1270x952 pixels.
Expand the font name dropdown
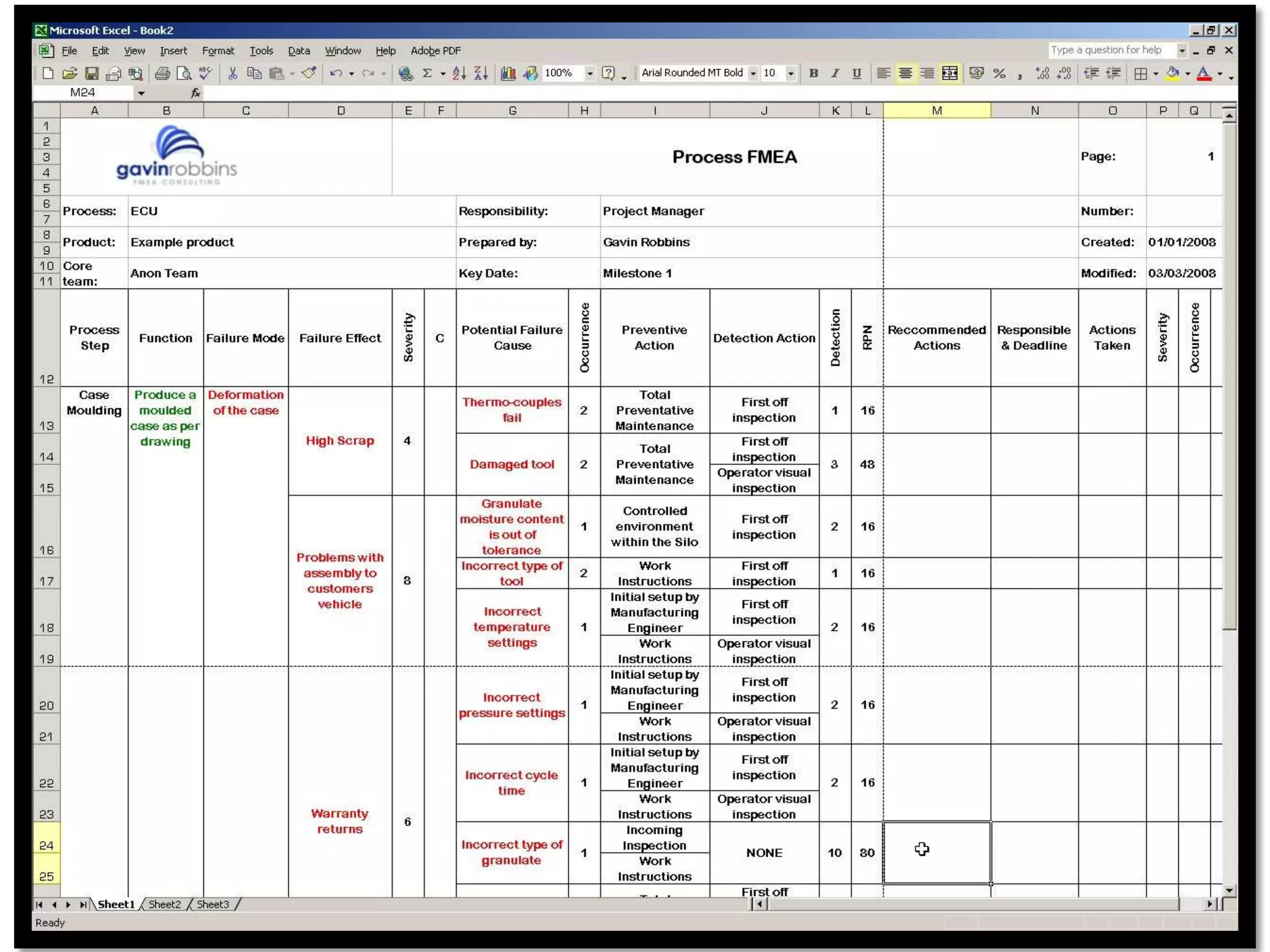(x=753, y=74)
